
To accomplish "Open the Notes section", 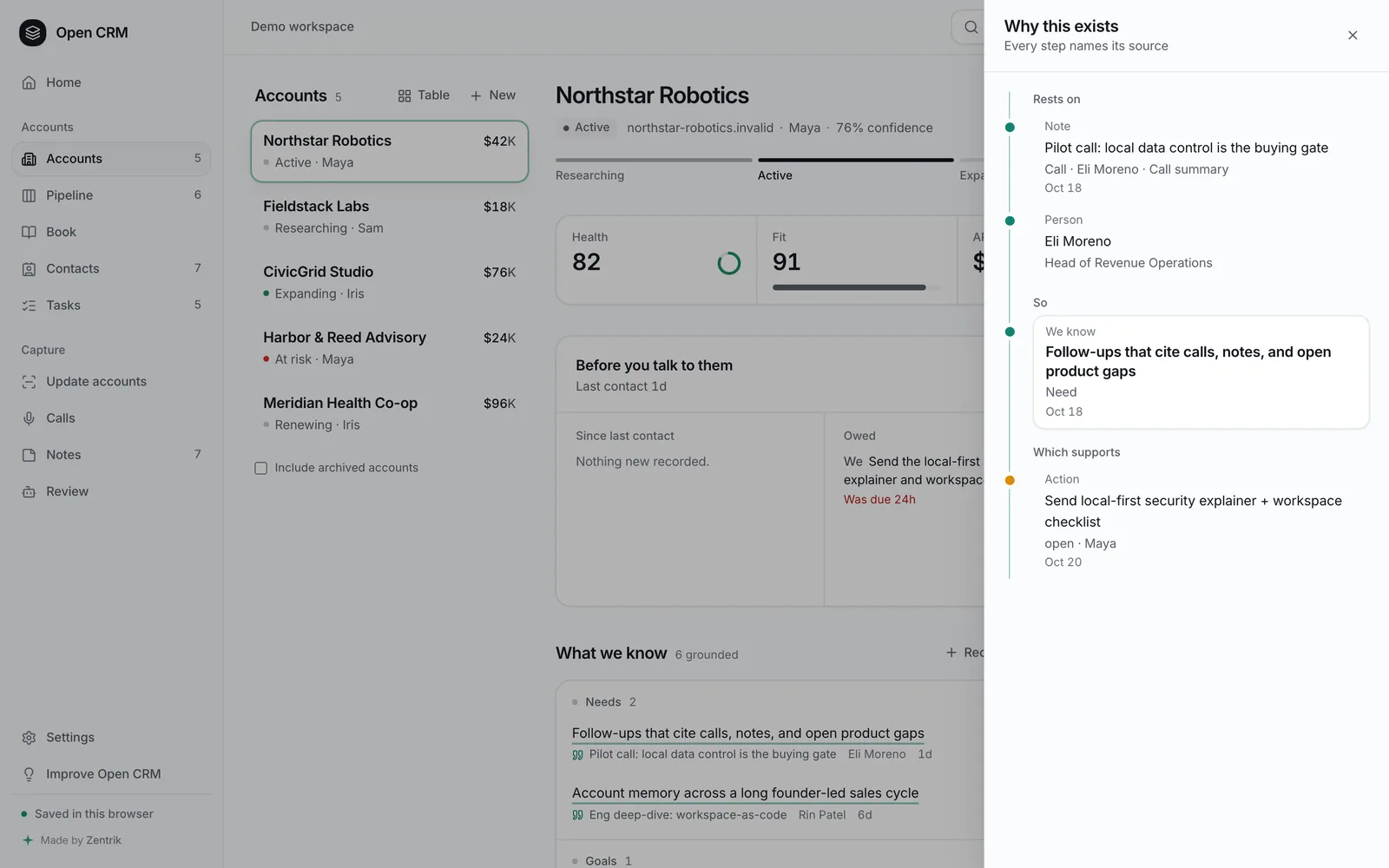I will [x=111, y=455].
